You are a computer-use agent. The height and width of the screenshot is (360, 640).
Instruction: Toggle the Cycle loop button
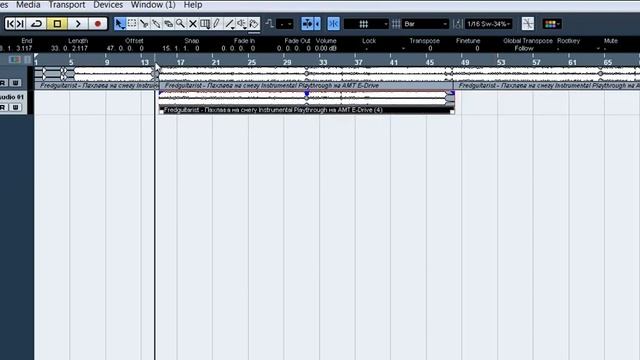(x=36, y=24)
